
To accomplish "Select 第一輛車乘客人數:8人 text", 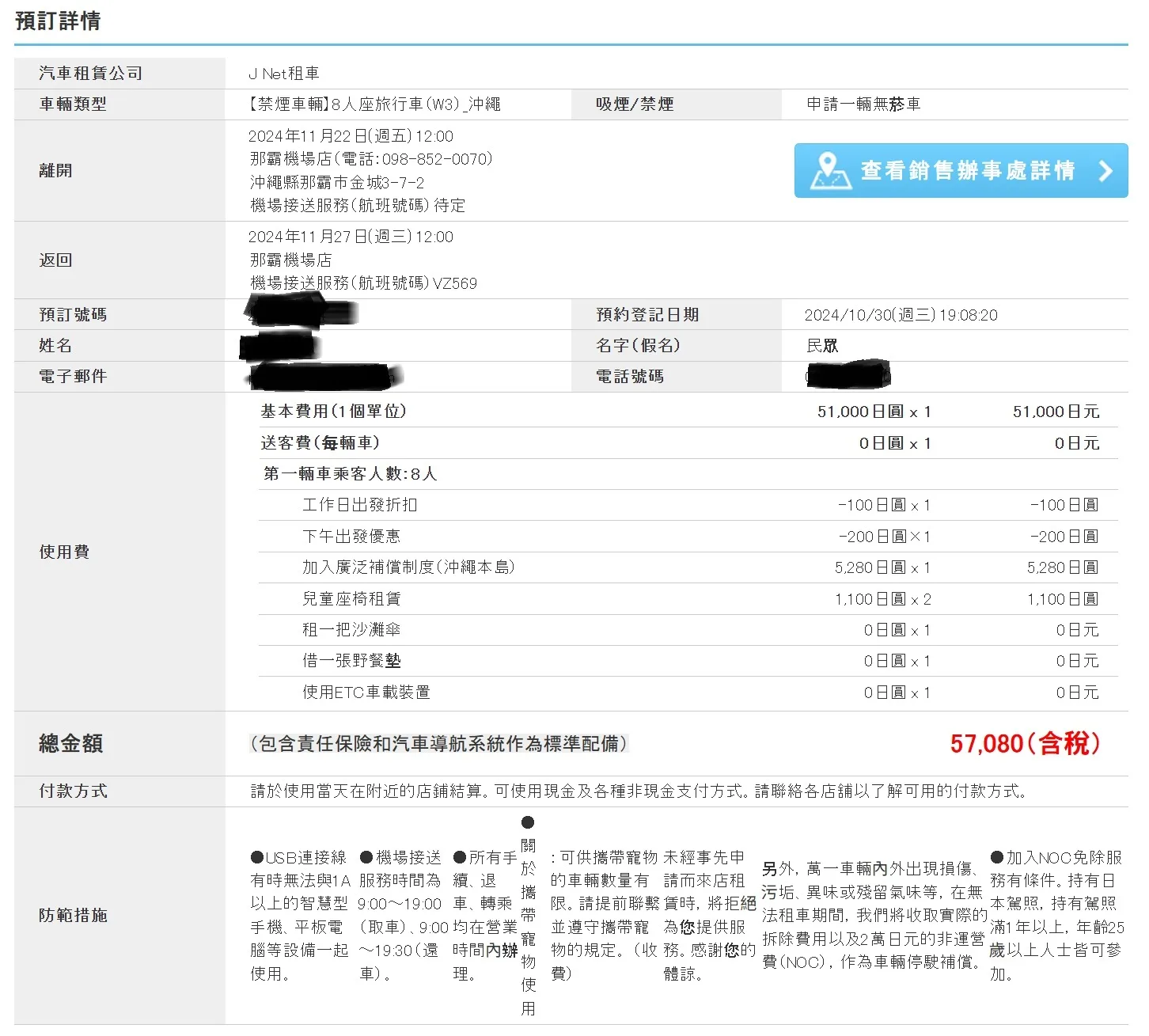I will pyautogui.click(x=350, y=474).
